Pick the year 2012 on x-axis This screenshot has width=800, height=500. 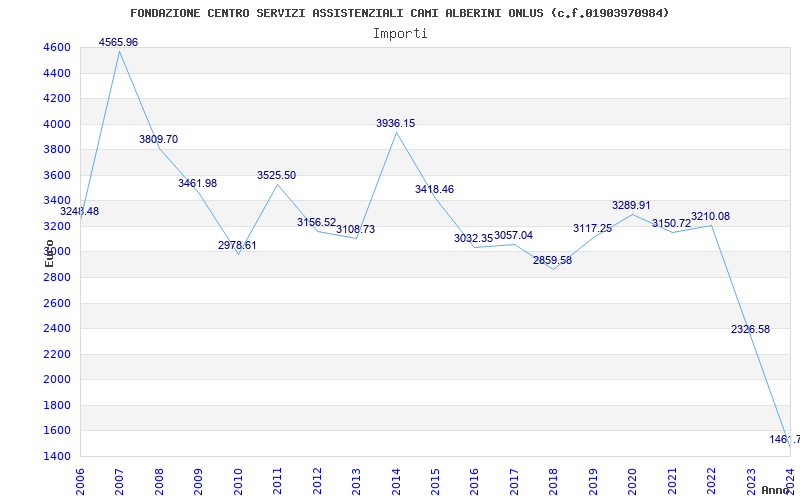(x=317, y=482)
